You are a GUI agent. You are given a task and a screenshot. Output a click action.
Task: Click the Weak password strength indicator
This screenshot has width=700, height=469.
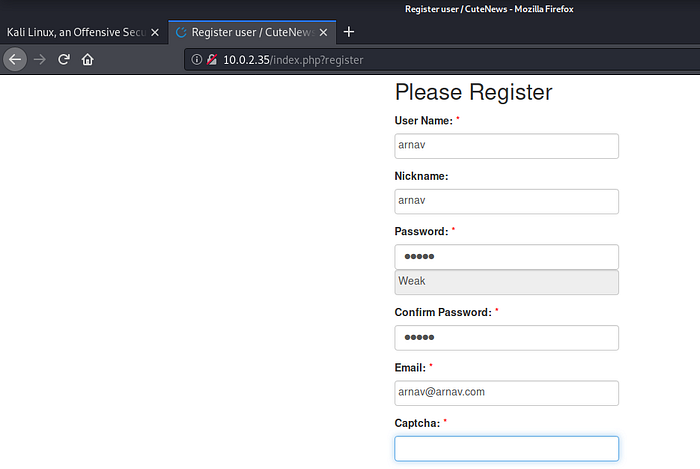[x=506, y=282]
